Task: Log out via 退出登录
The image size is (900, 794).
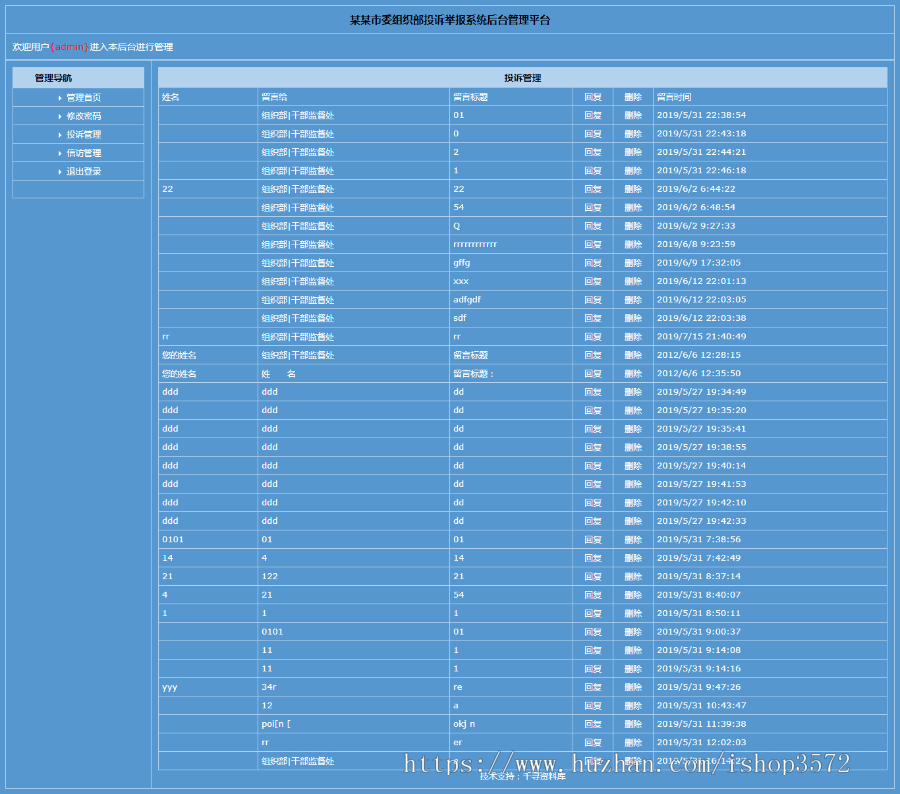Action: [84, 172]
